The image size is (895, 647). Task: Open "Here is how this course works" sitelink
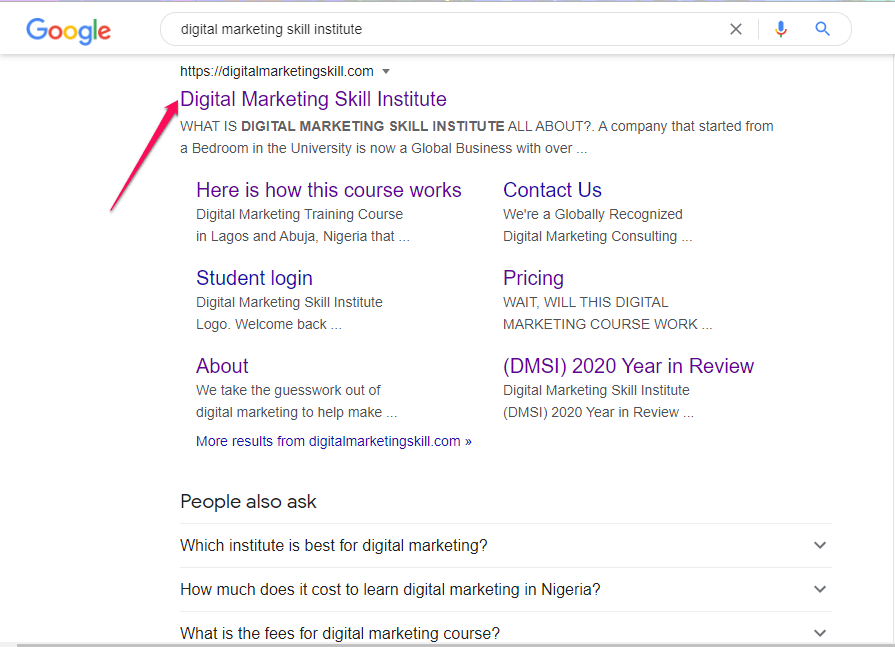click(328, 190)
